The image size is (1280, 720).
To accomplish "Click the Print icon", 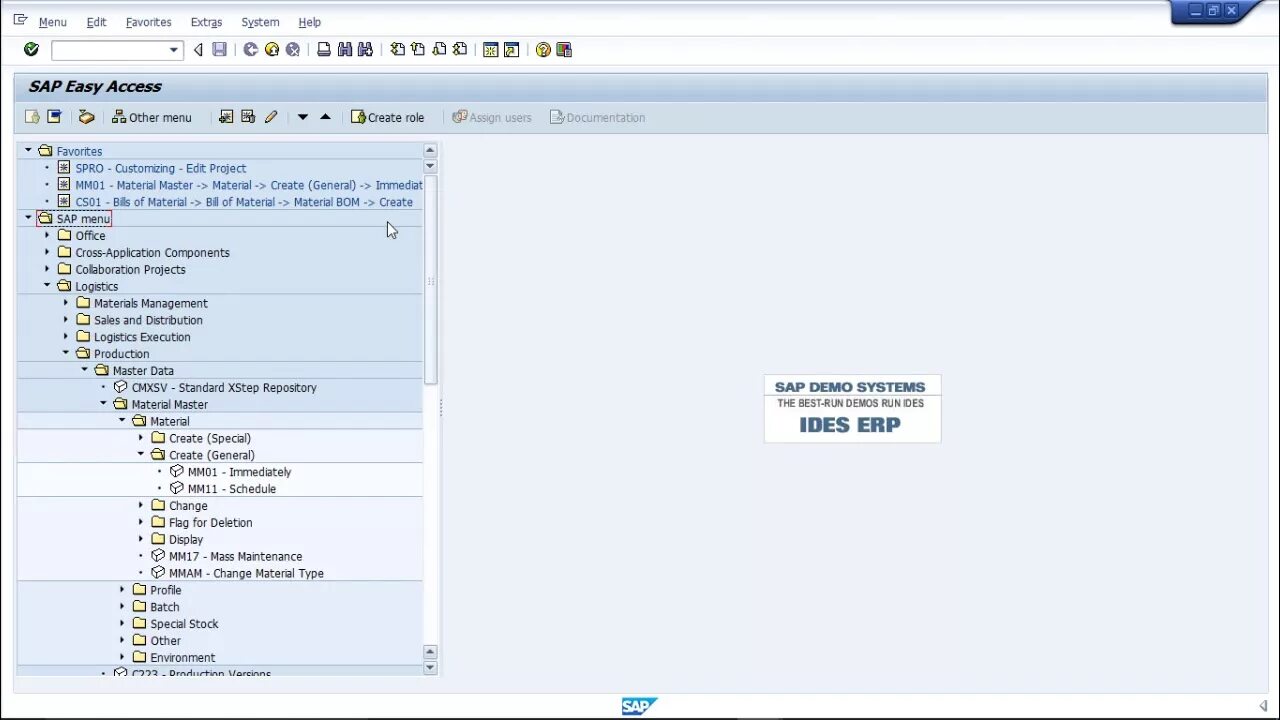I will pyautogui.click(x=324, y=49).
